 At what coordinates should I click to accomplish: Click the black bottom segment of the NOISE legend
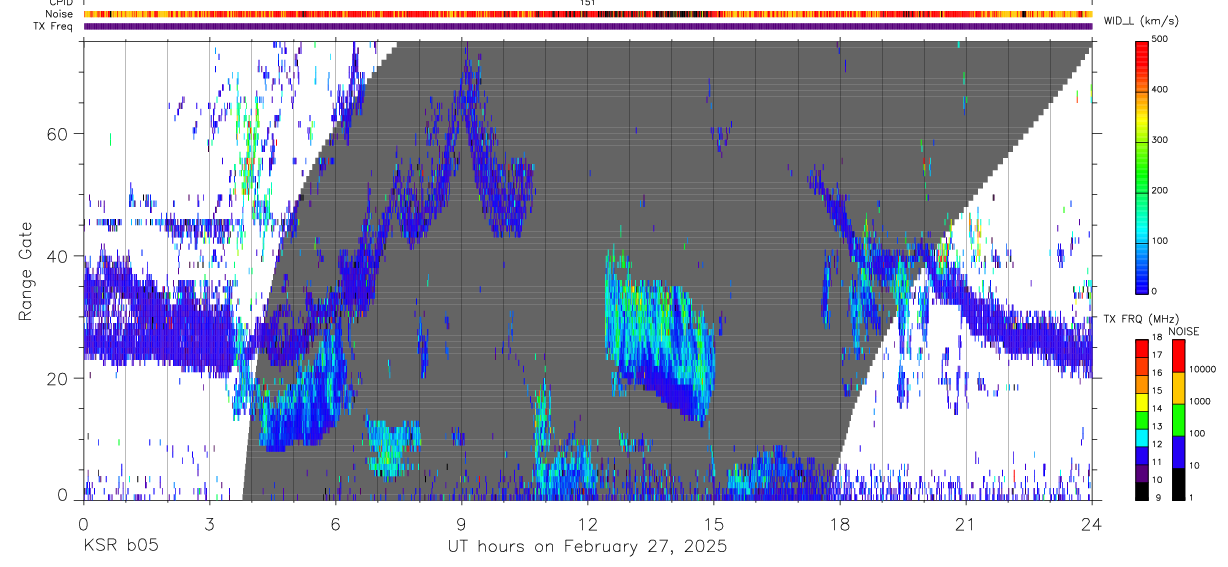(1179, 484)
